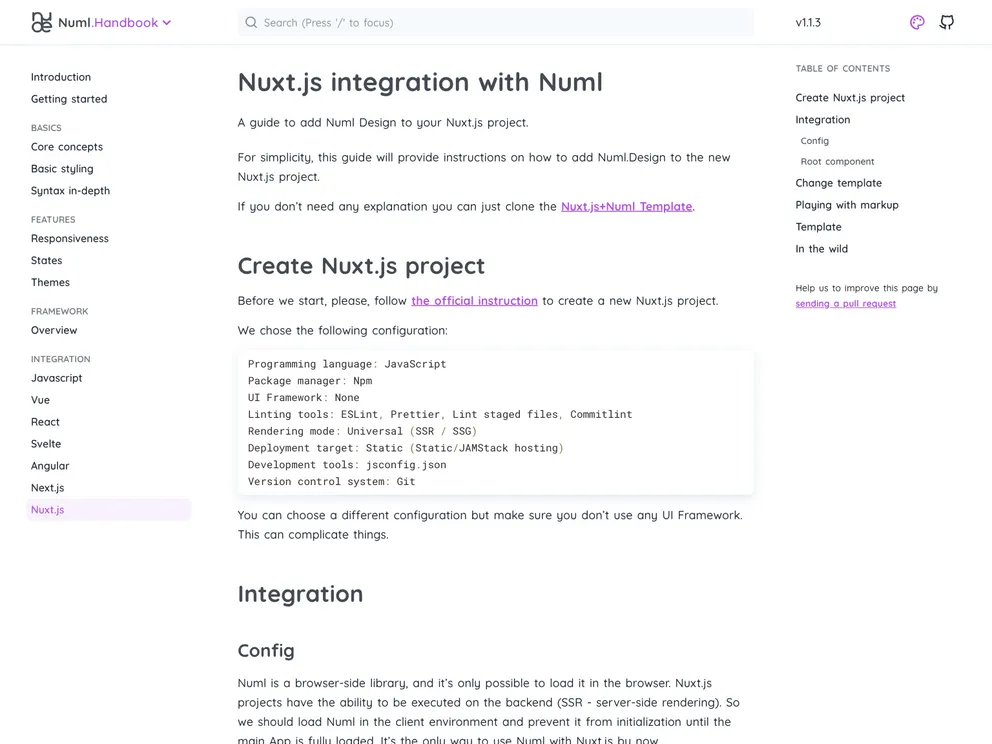Follow the official instruction link
The width and height of the screenshot is (992, 744).
click(x=474, y=301)
